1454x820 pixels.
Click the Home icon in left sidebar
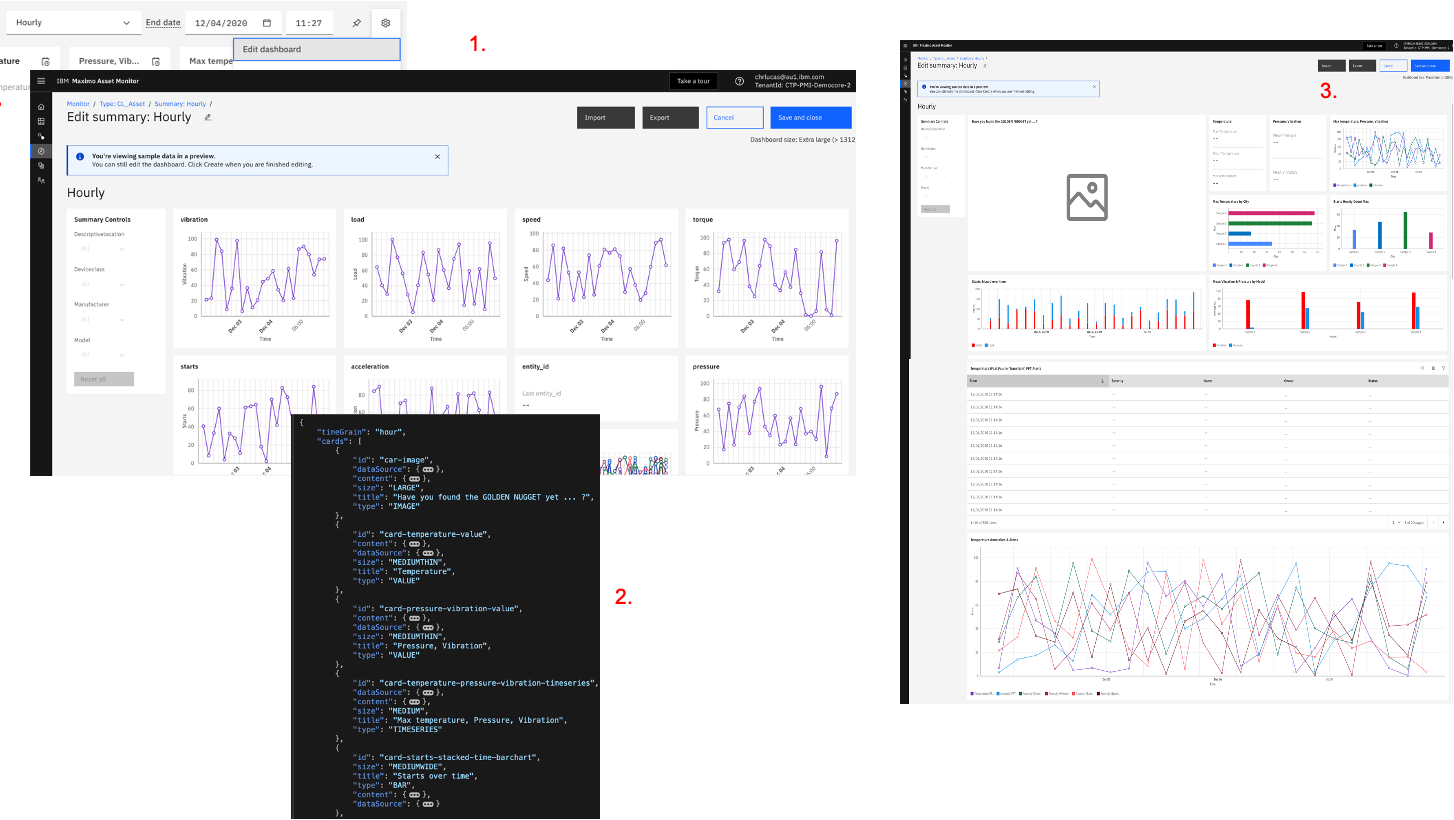point(41,106)
